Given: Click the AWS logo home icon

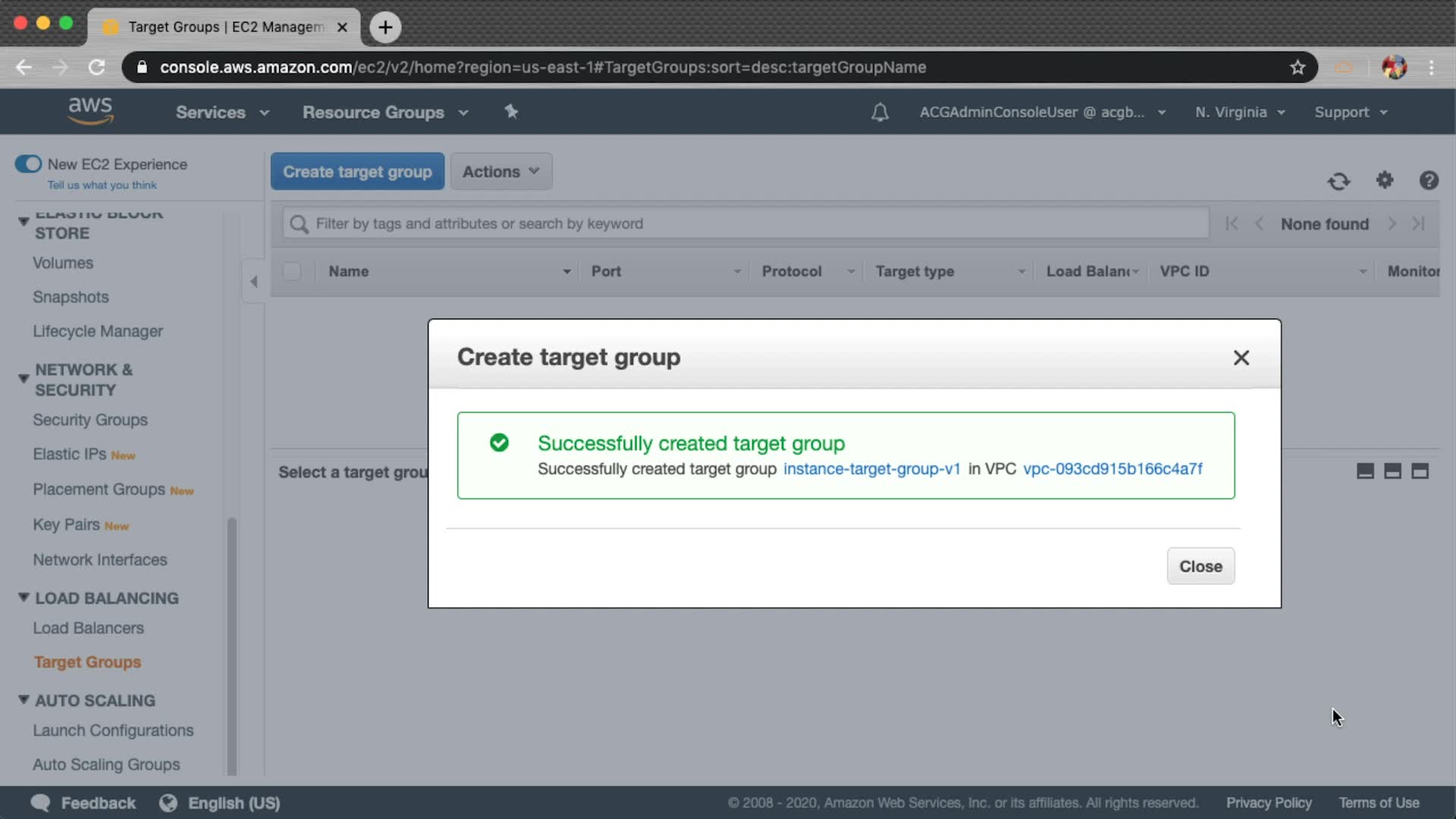Looking at the screenshot, I should (90, 111).
